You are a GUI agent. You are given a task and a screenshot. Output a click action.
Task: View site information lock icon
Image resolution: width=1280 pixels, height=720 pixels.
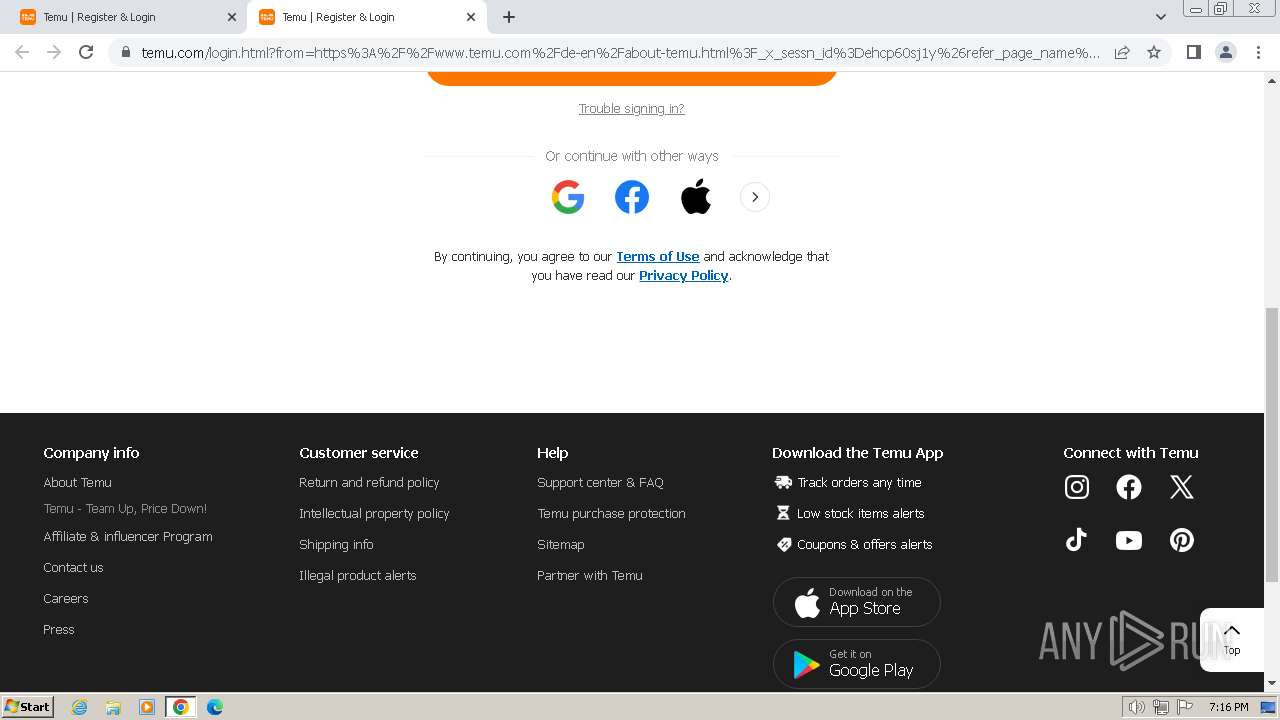125,52
